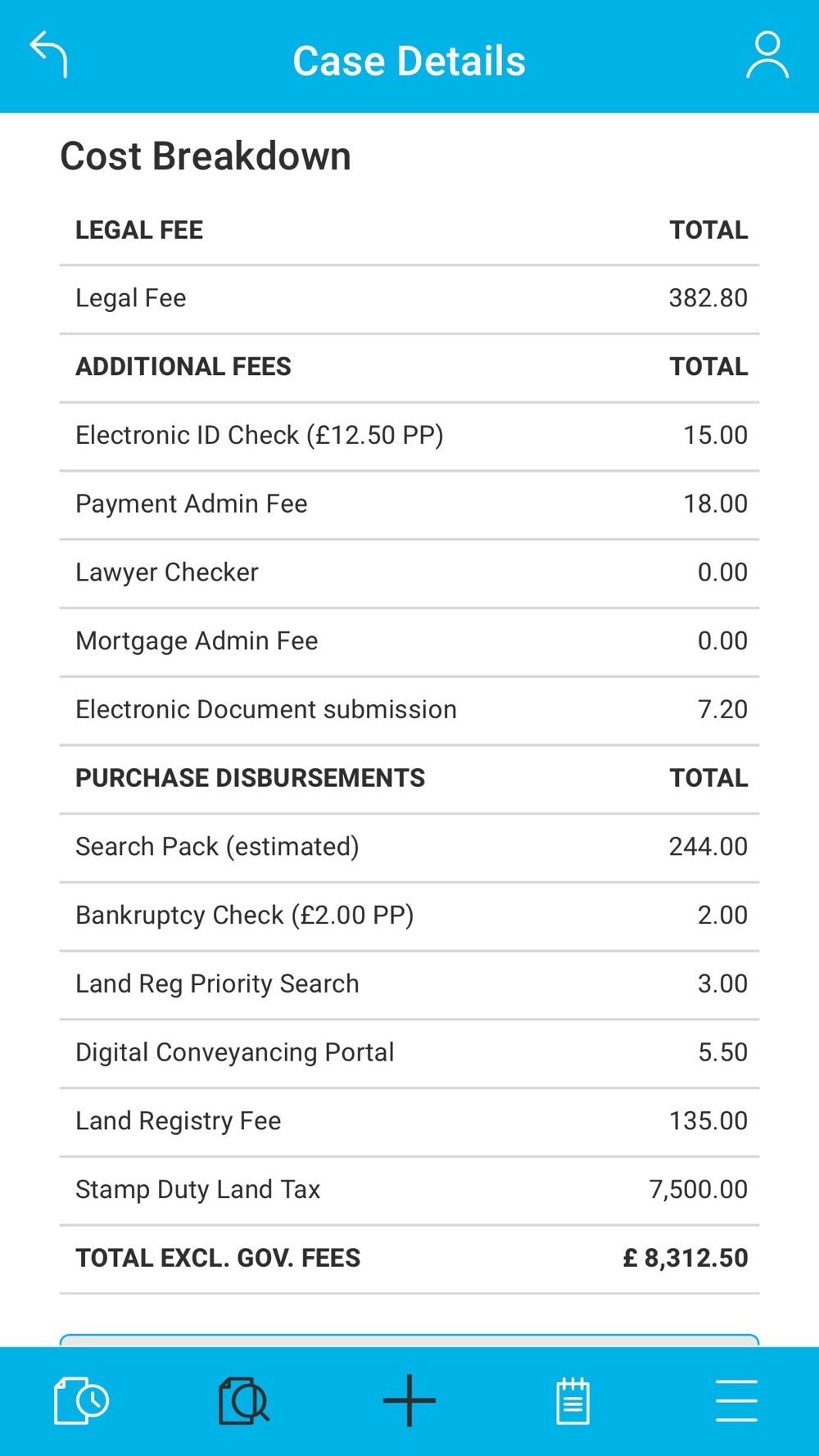The width and height of the screenshot is (819, 1456).
Task: Select Land Reg Priority Search row
Action: coord(409,985)
